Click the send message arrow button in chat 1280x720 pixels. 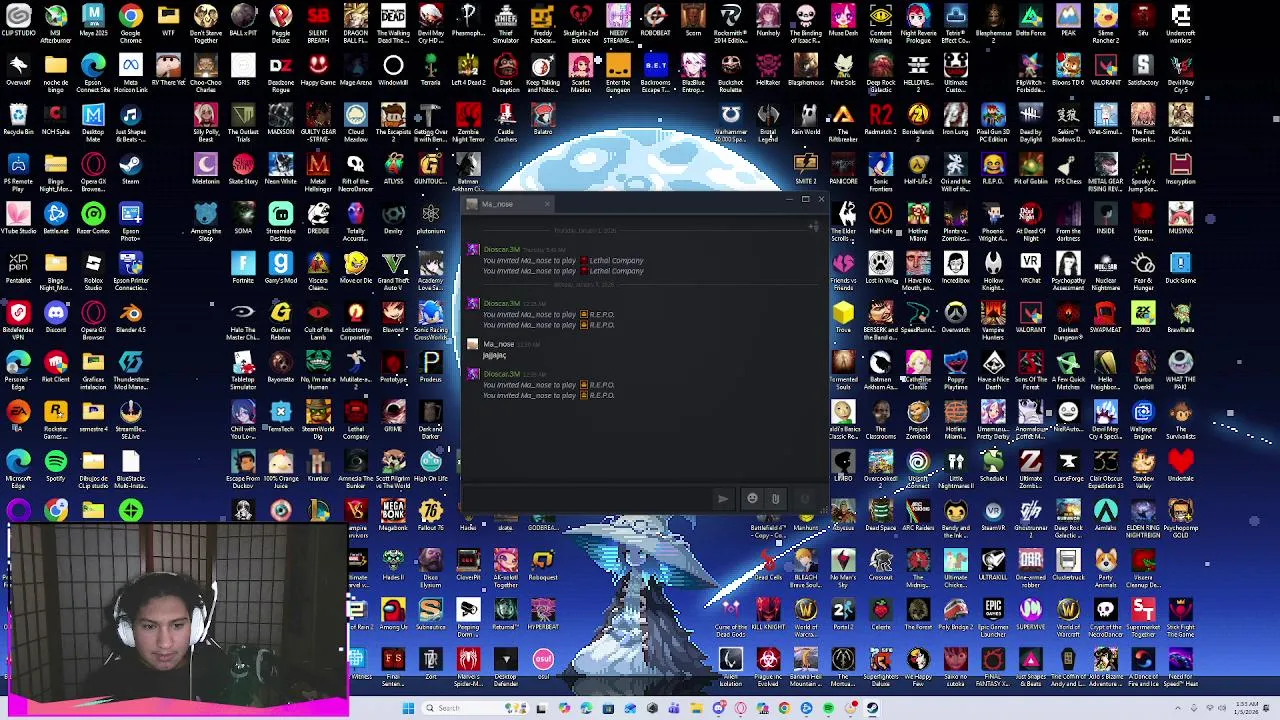[723, 498]
